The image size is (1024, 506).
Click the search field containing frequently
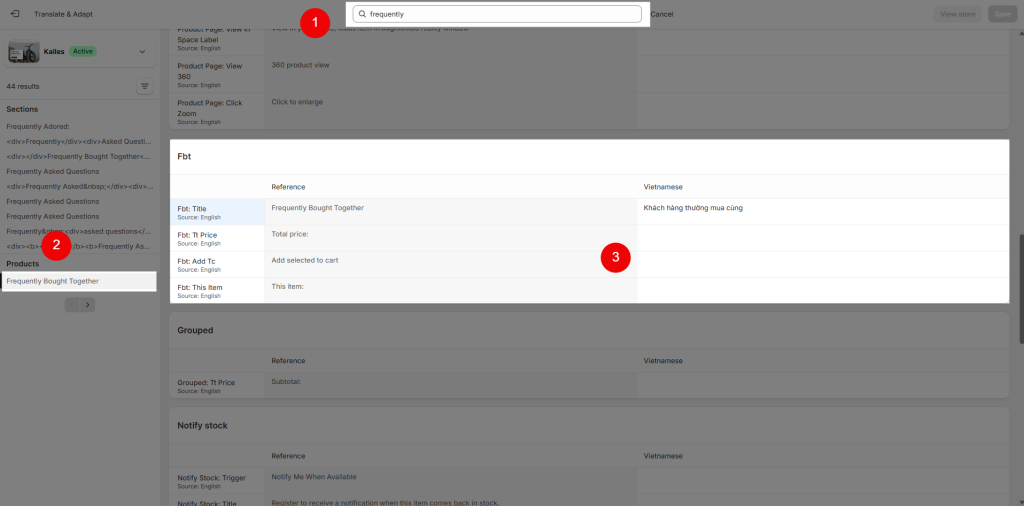point(498,14)
